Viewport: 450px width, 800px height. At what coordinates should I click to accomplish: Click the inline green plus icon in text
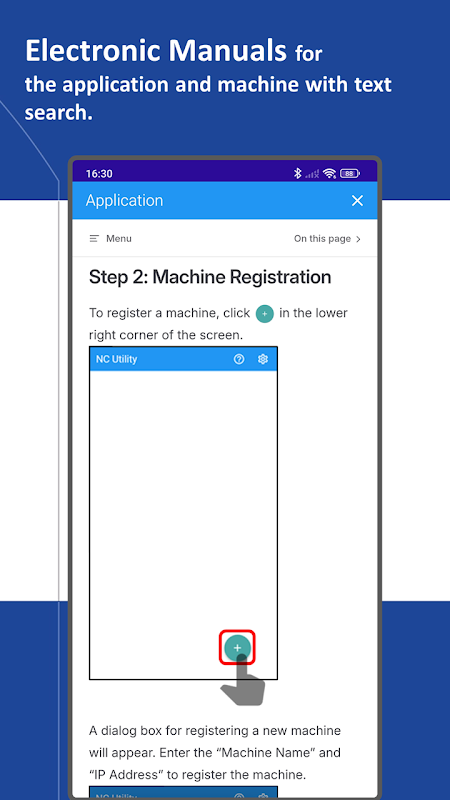[x=264, y=313]
